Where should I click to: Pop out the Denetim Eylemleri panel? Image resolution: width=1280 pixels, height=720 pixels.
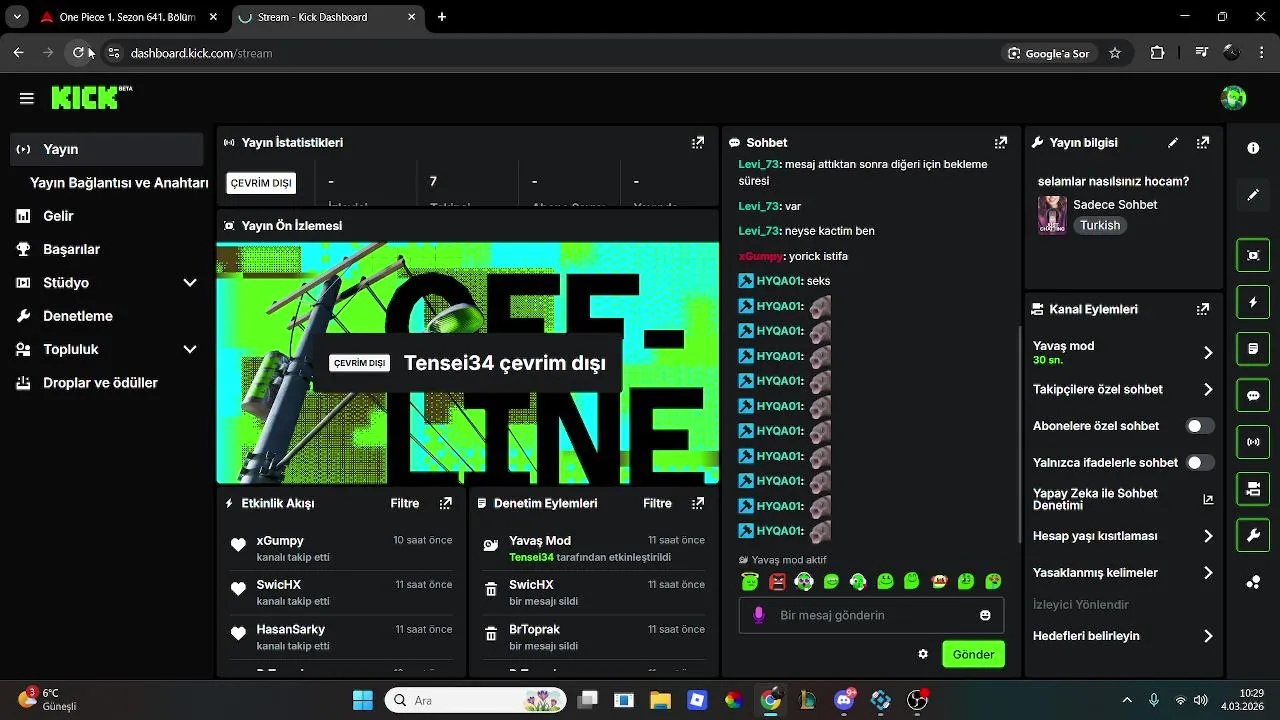698,504
